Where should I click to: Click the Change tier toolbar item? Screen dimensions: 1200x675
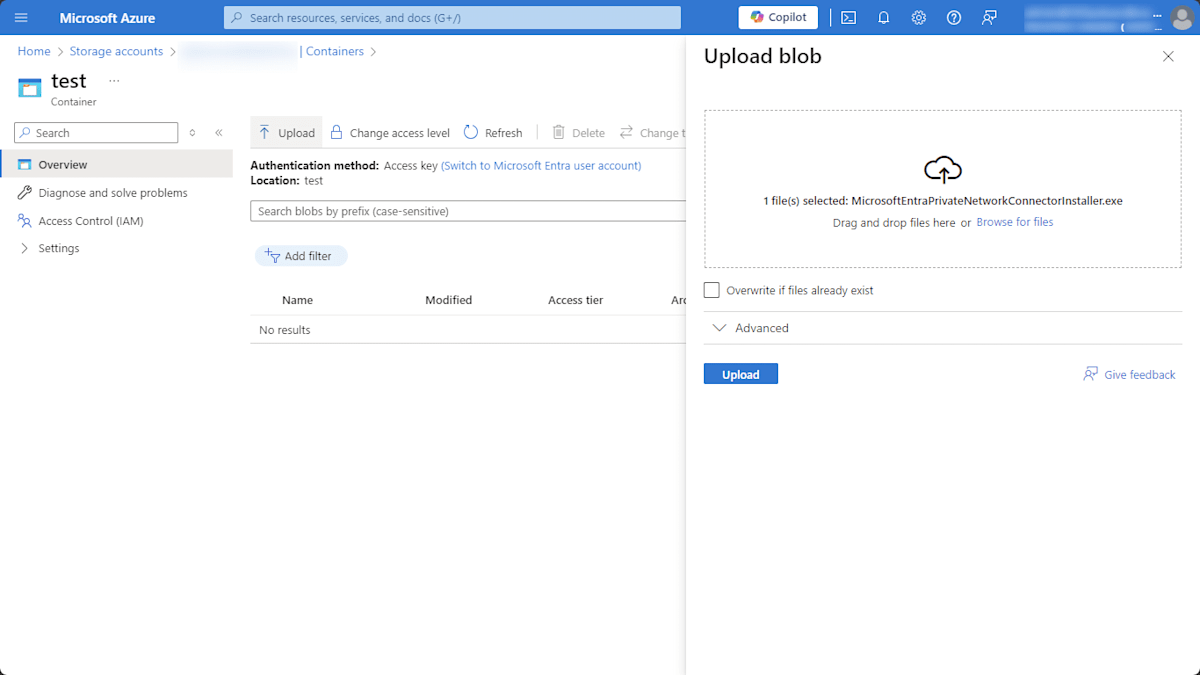[652, 133]
